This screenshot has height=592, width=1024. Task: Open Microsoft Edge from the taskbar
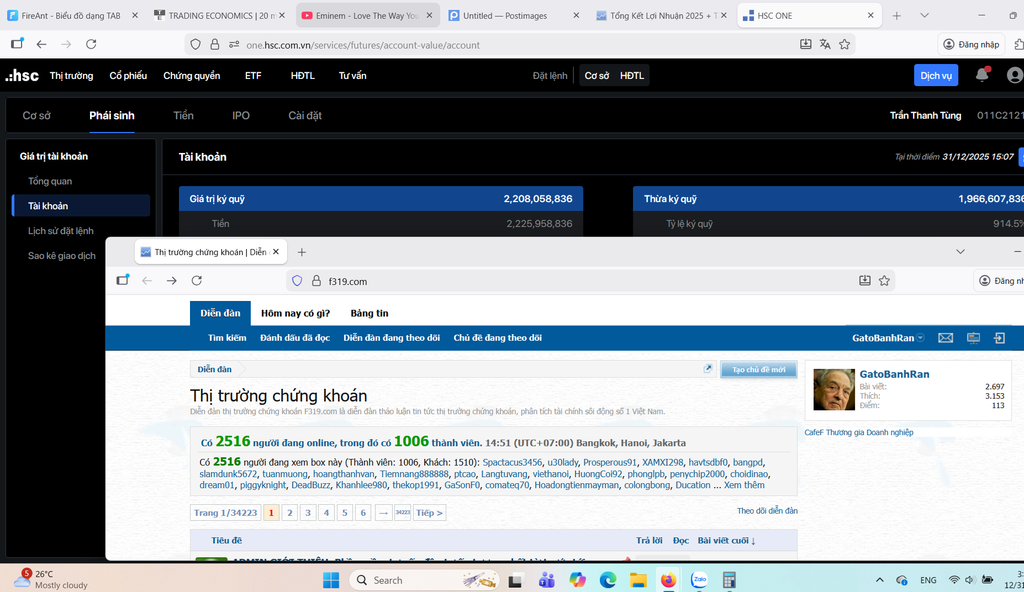[x=608, y=580]
